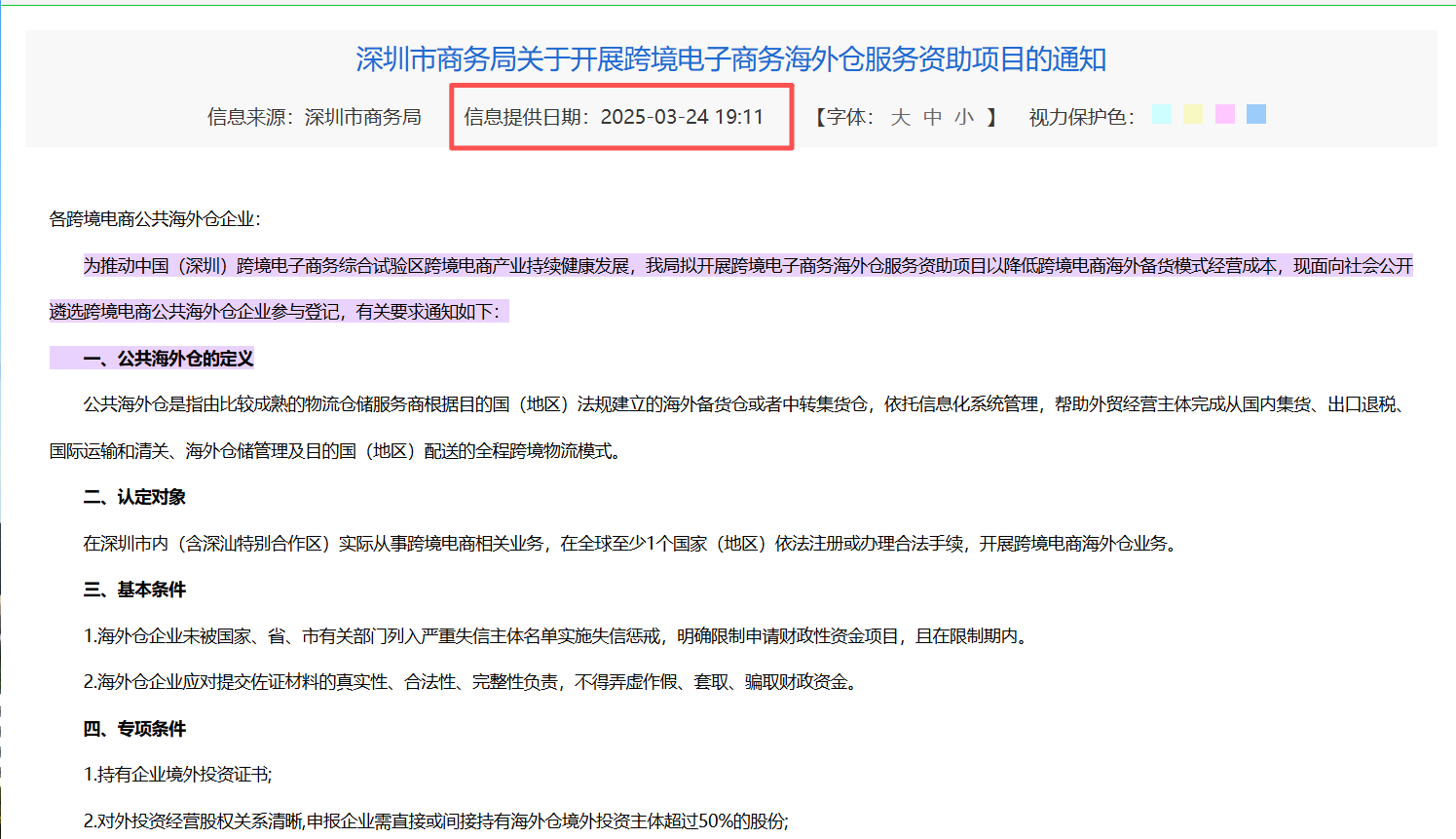Image resolution: width=1456 pixels, height=839 pixels.
Task: Click heading 二、认定对象
Action: [134, 497]
